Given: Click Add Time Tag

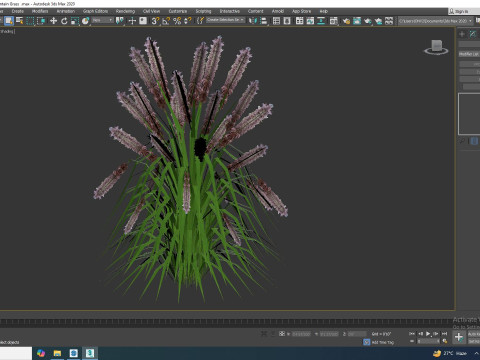Looking at the screenshot, I should [383, 342].
